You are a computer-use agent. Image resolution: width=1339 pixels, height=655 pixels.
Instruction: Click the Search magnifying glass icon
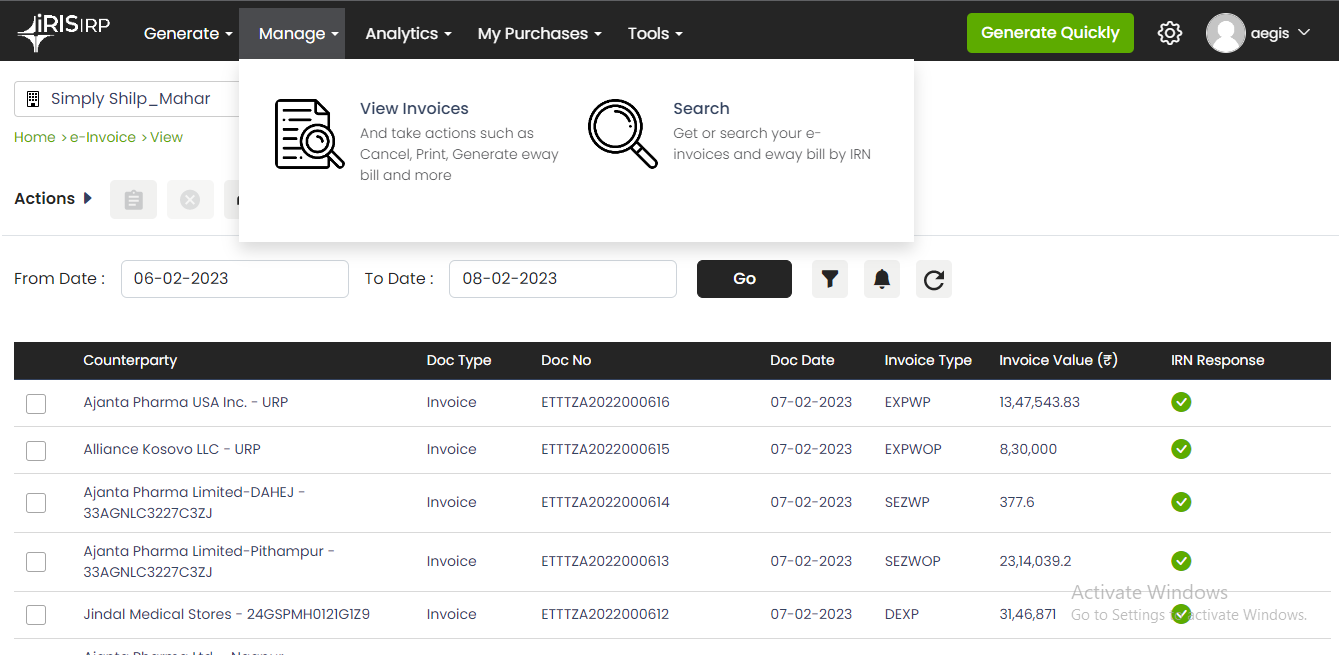622,134
